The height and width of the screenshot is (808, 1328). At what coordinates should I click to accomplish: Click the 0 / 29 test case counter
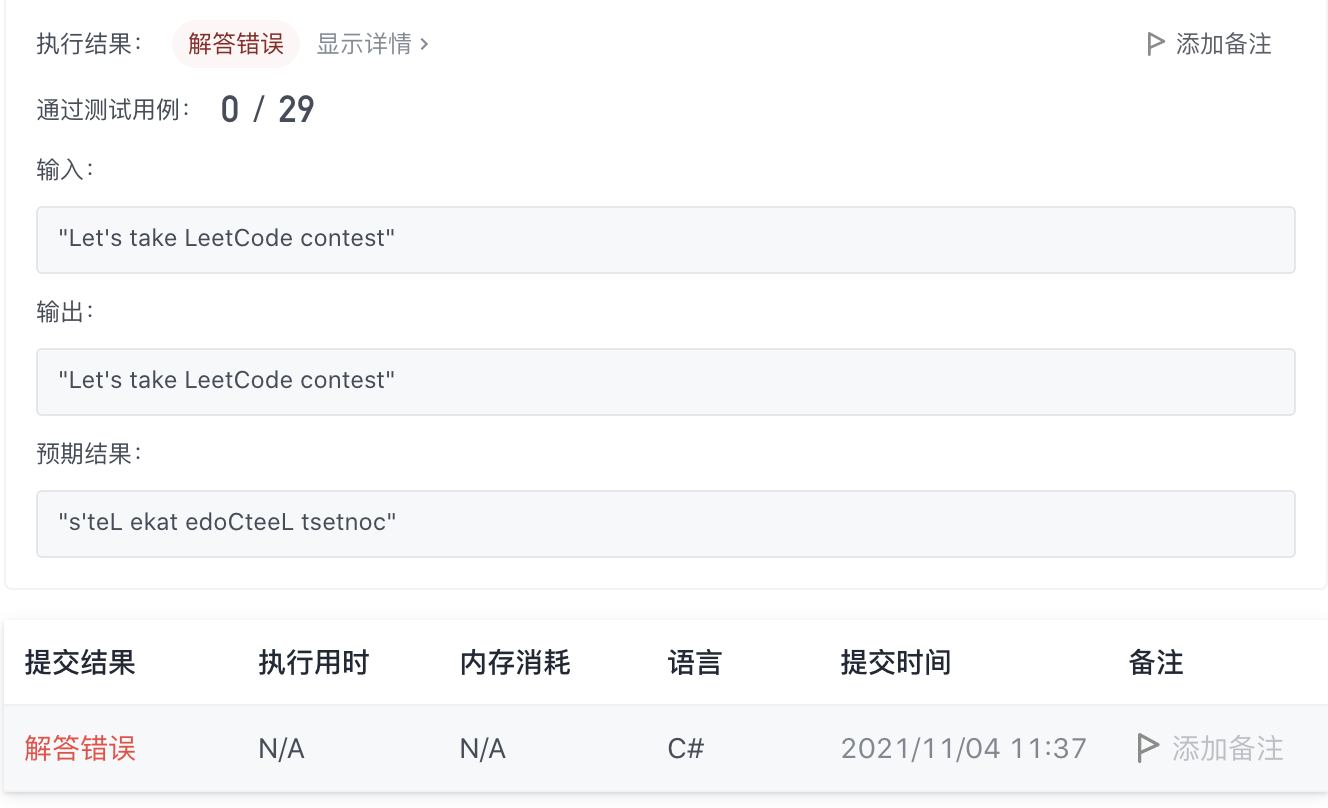pyautogui.click(x=266, y=108)
